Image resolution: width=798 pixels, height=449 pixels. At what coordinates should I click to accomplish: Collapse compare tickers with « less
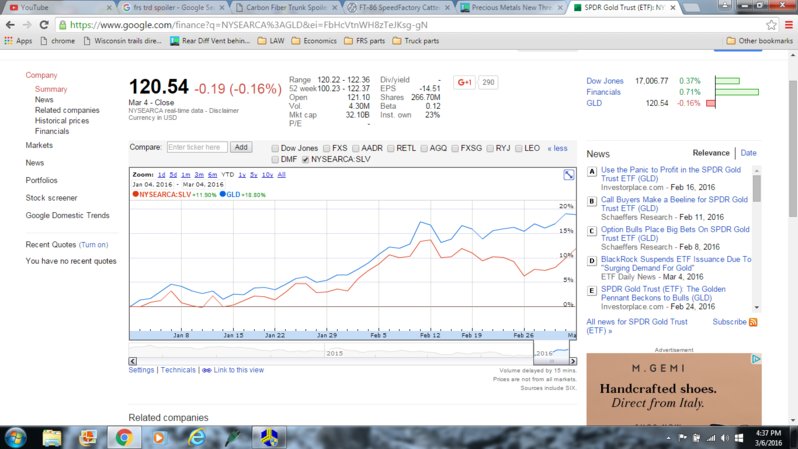point(557,148)
